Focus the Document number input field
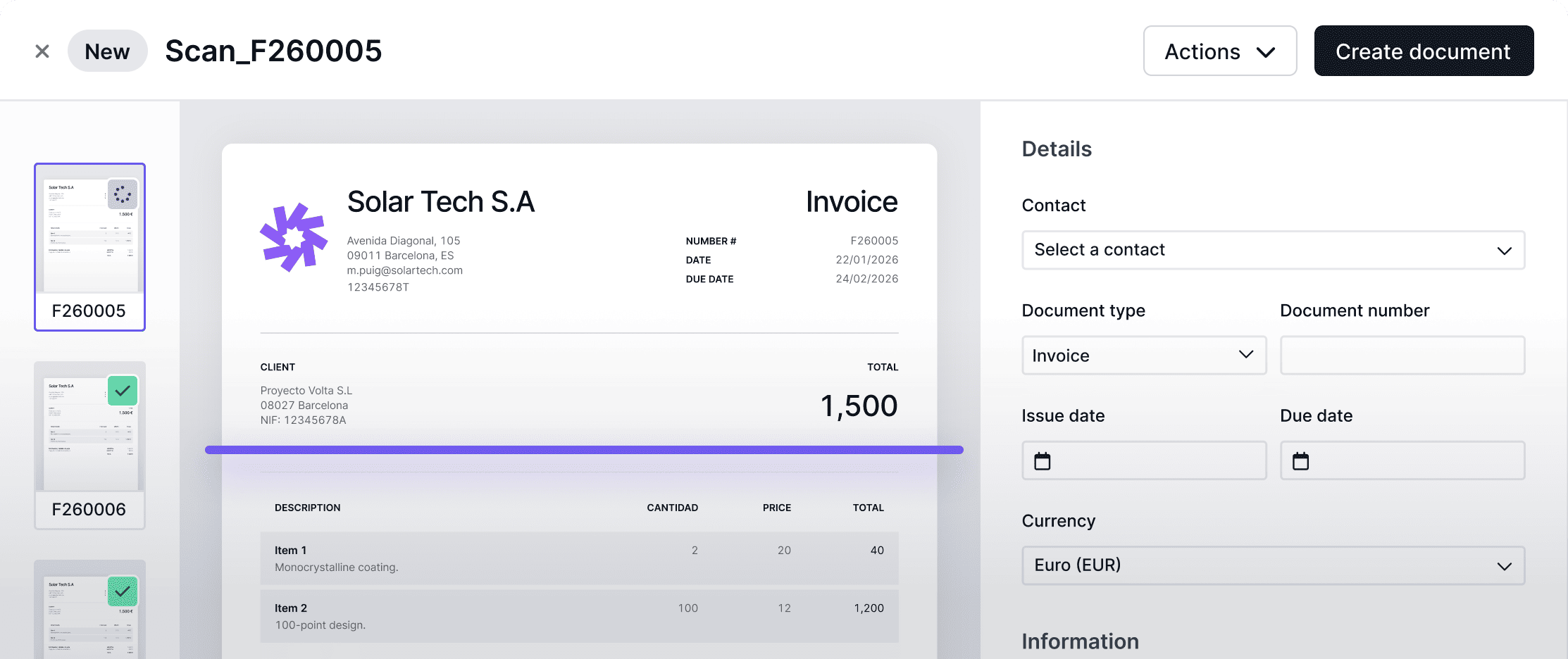The image size is (1568, 659). [1402, 356]
